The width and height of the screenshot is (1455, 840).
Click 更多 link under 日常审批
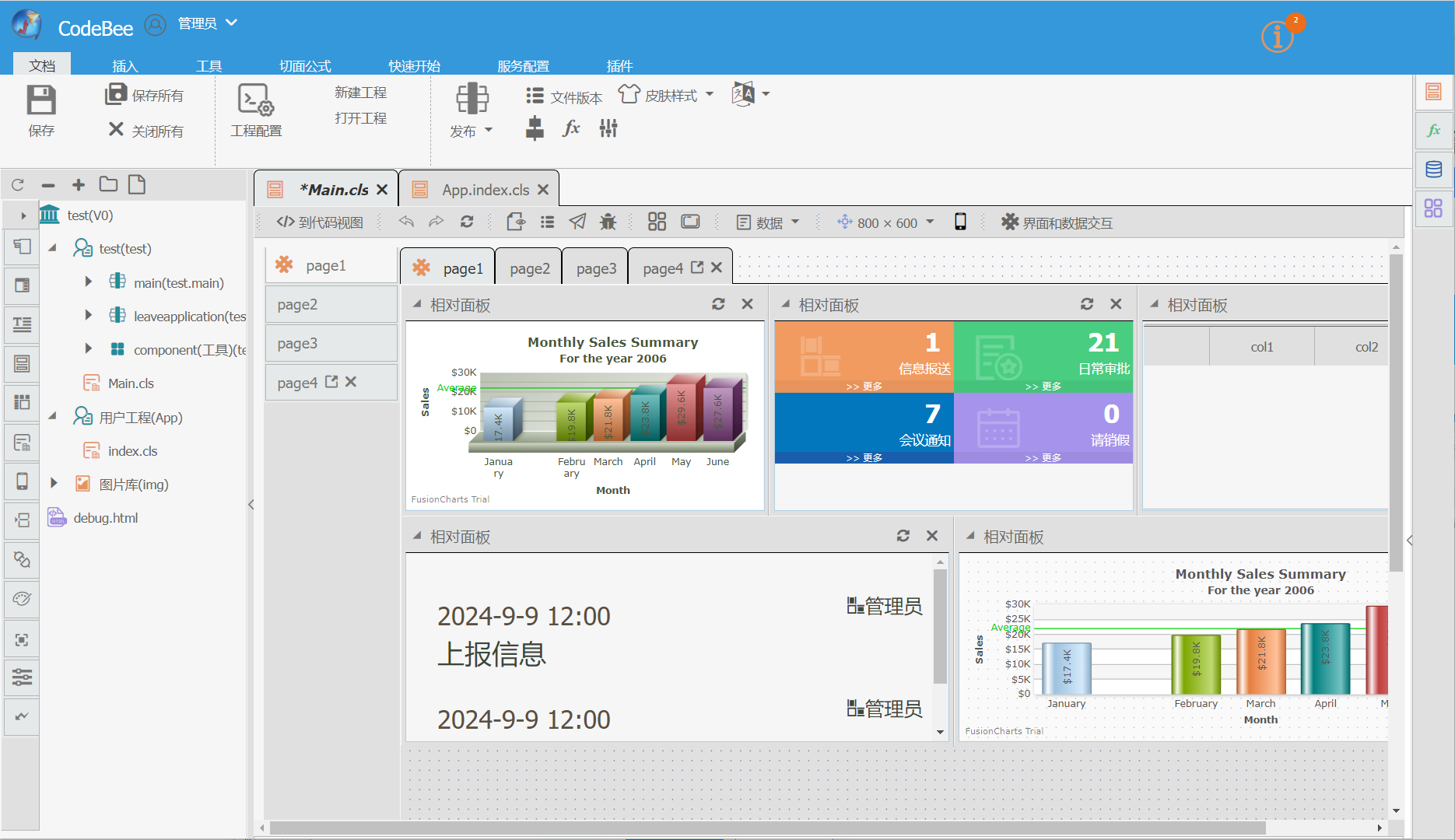[1043, 387]
